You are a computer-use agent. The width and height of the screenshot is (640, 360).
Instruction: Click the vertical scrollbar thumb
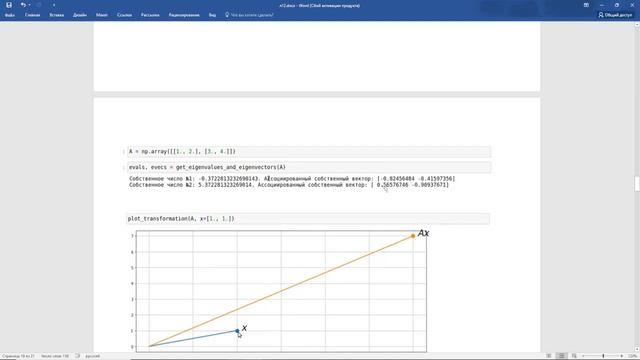coord(637,184)
